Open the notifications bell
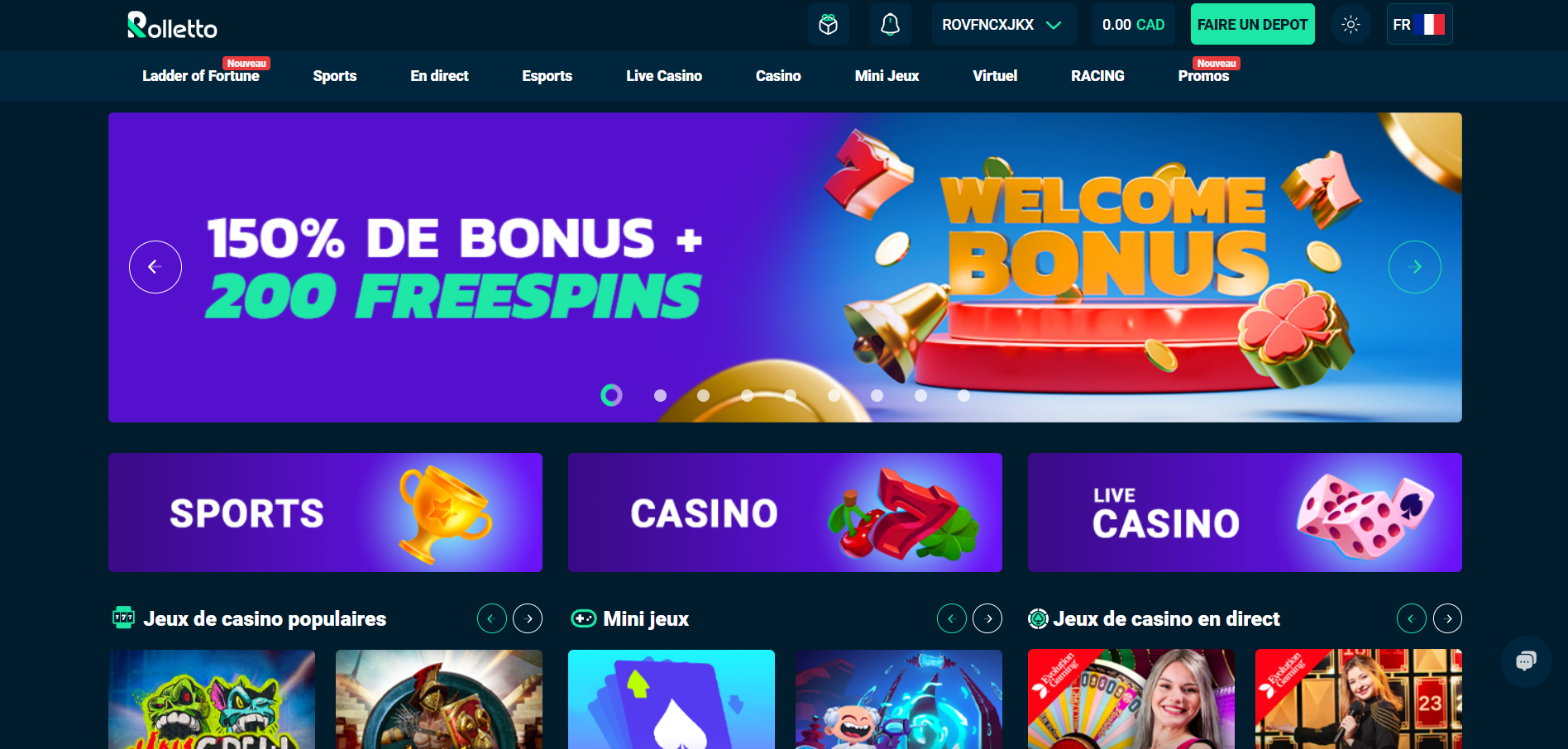 [x=890, y=24]
